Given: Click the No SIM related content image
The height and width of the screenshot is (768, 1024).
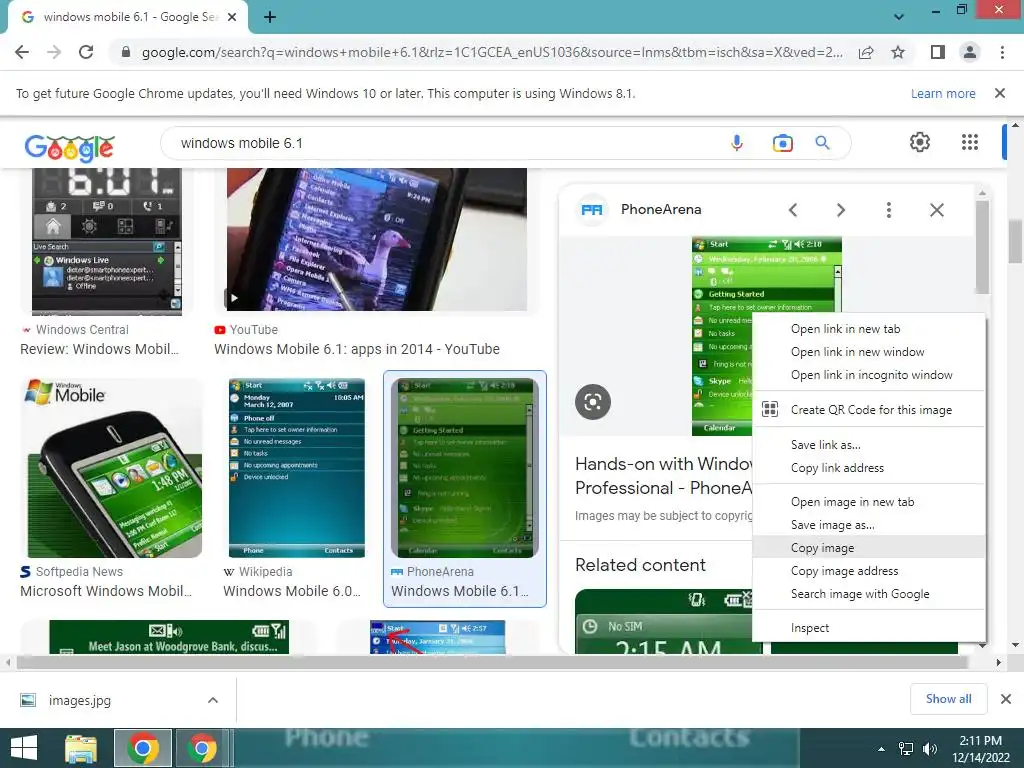Looking at the screenshot, I should pyautogui.click(x=664, y=621).
